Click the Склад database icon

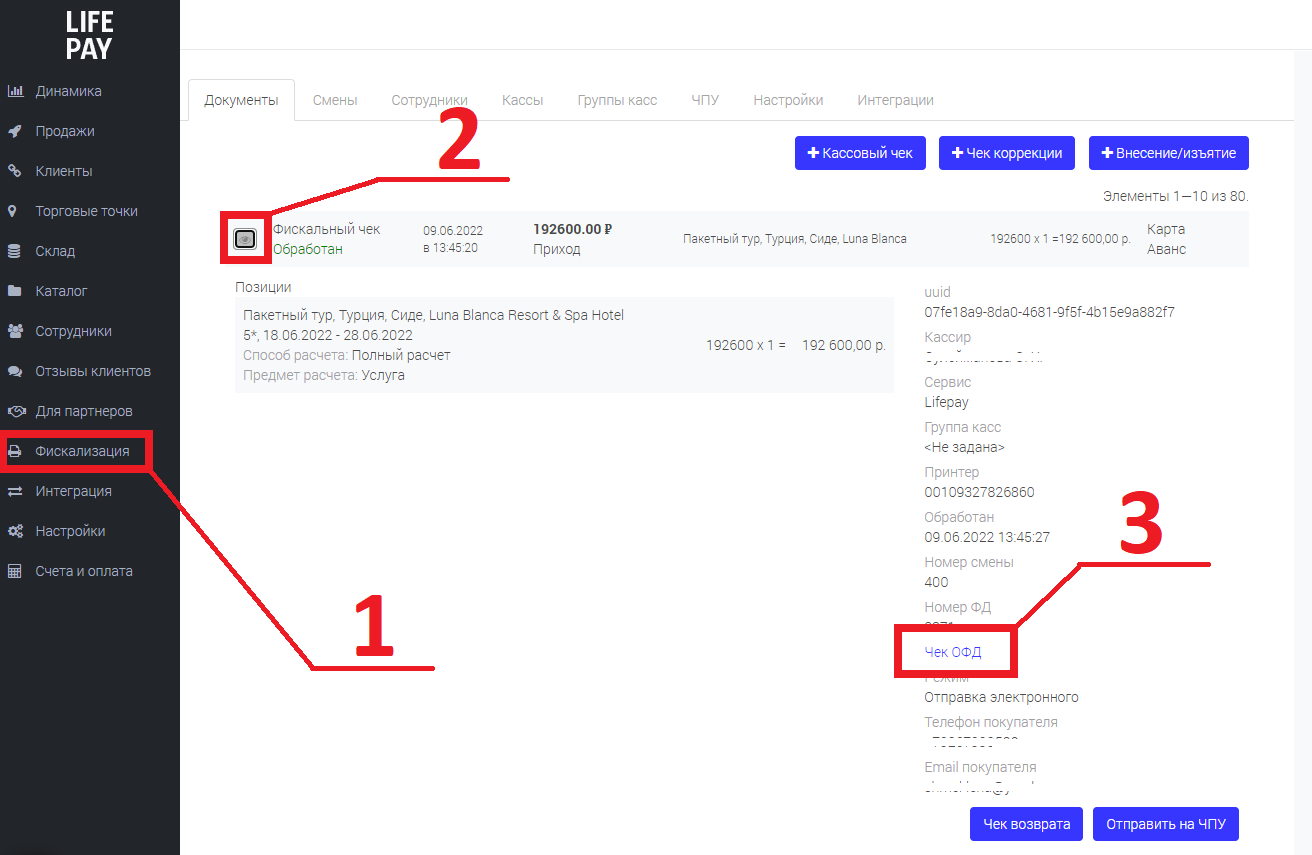click(15, 251)
